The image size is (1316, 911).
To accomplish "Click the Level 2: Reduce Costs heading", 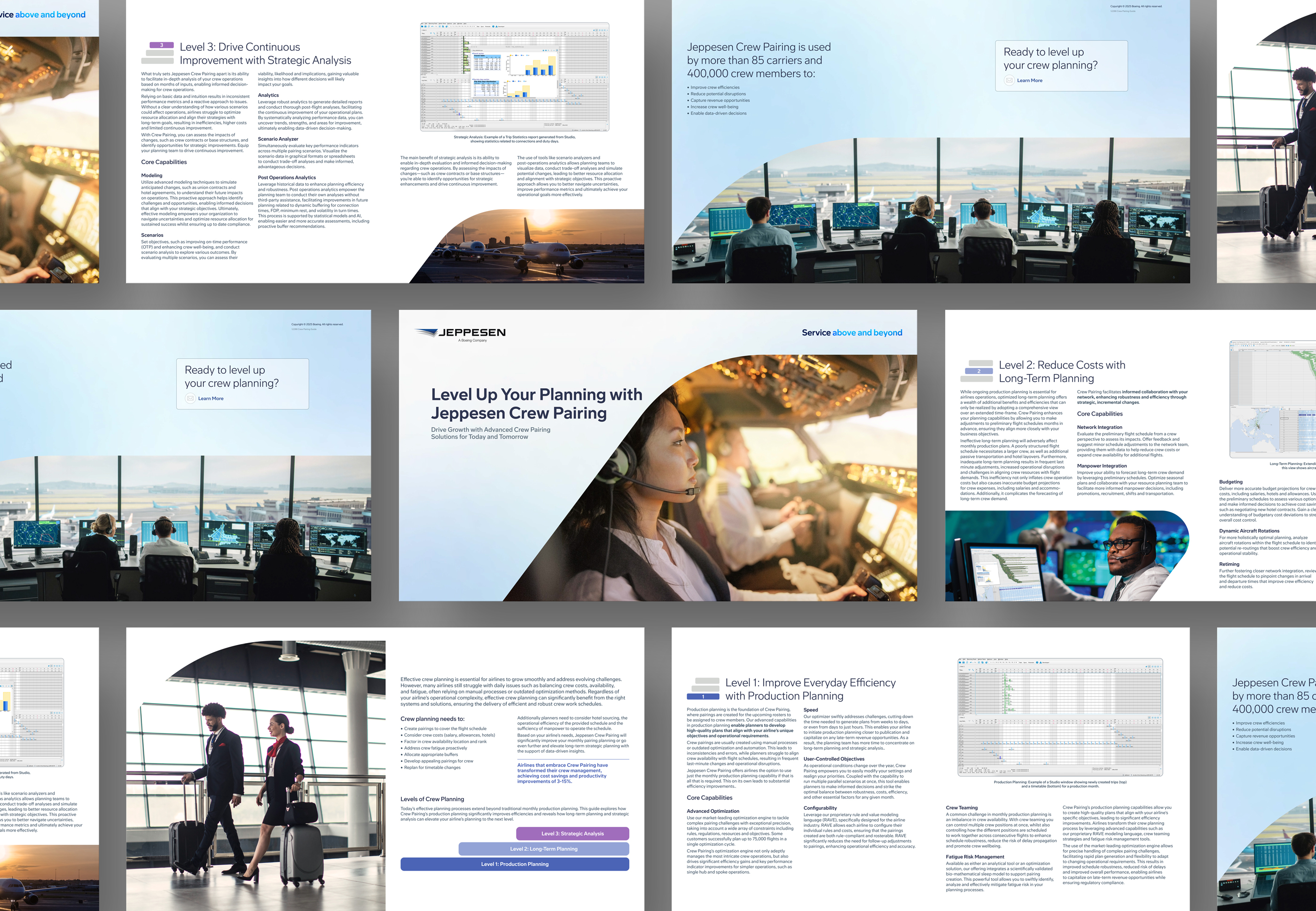I will 1061,371.
